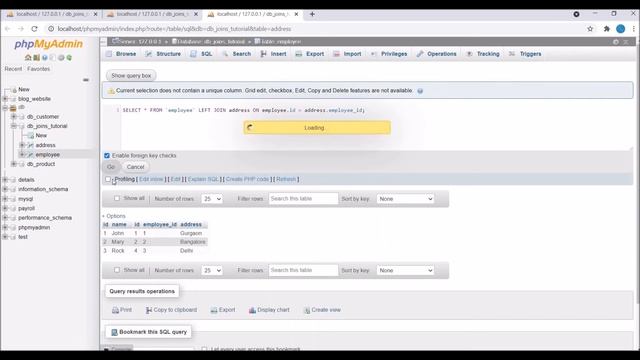The height and width of the screenshot is (360, 640).
Task: Check Show all below the results table
Action: click(117, 270)
